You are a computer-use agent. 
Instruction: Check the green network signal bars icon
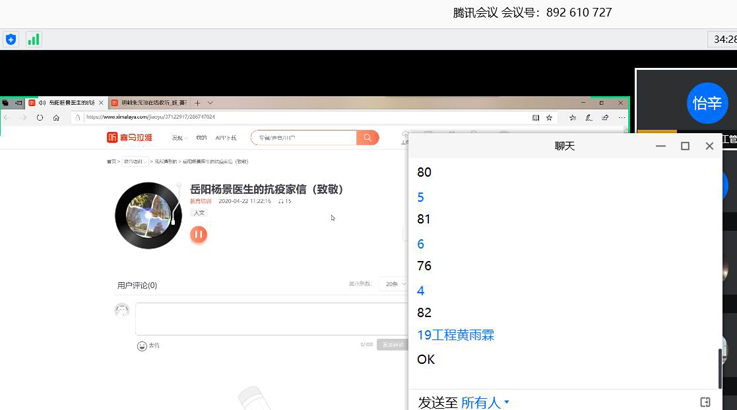pos(33,40)
